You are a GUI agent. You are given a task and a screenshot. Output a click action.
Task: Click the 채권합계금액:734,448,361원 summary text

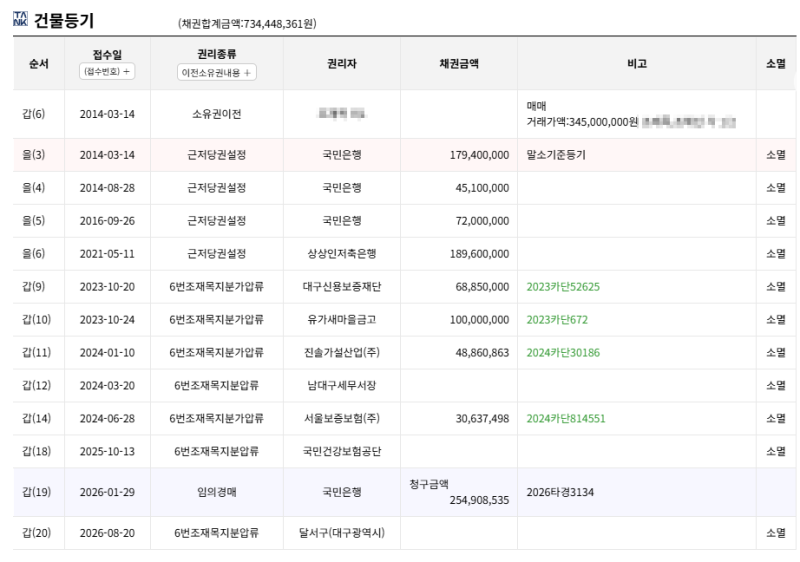pos(247,24)
